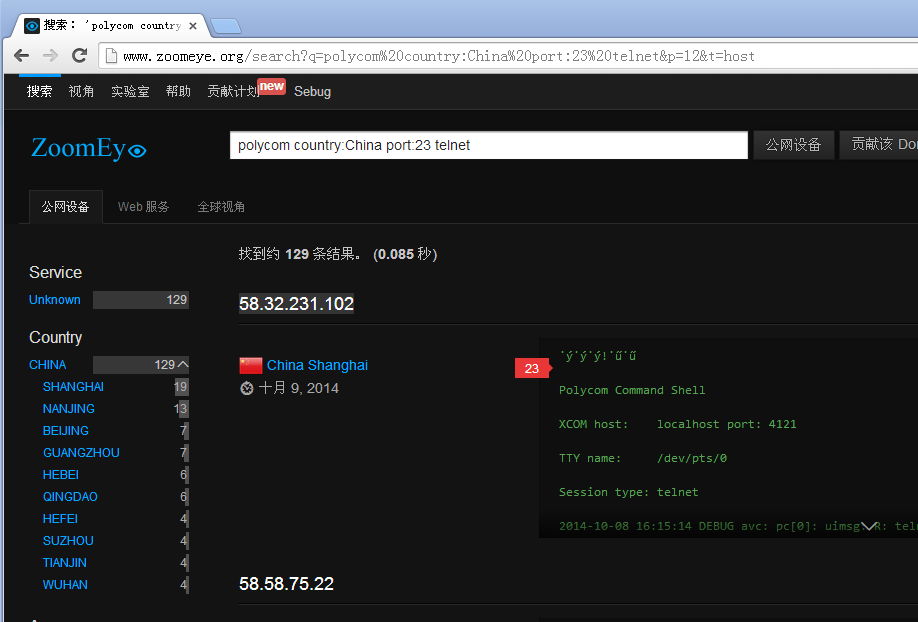Click the XCOM host localhost port line
This screenshot has width=918, height=622.
[677, 424]
